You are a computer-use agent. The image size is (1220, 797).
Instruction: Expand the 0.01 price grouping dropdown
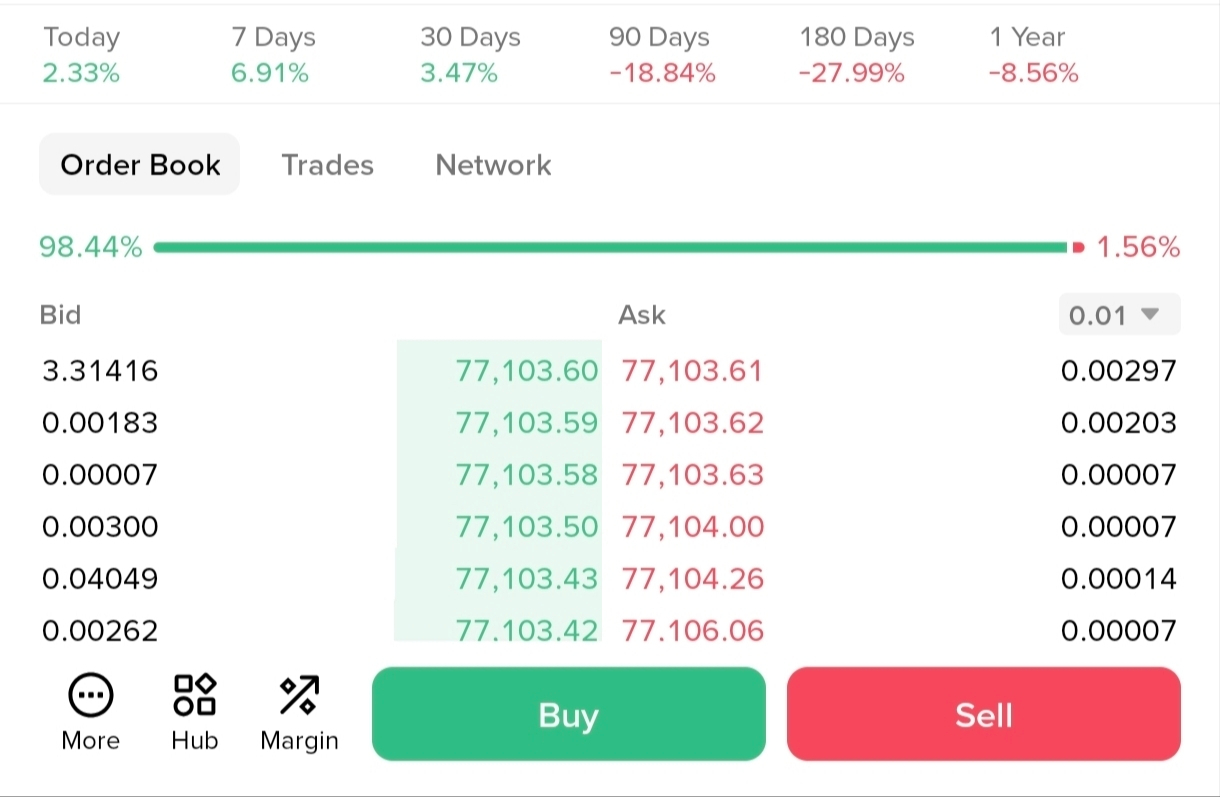(x=1119, y=315)
